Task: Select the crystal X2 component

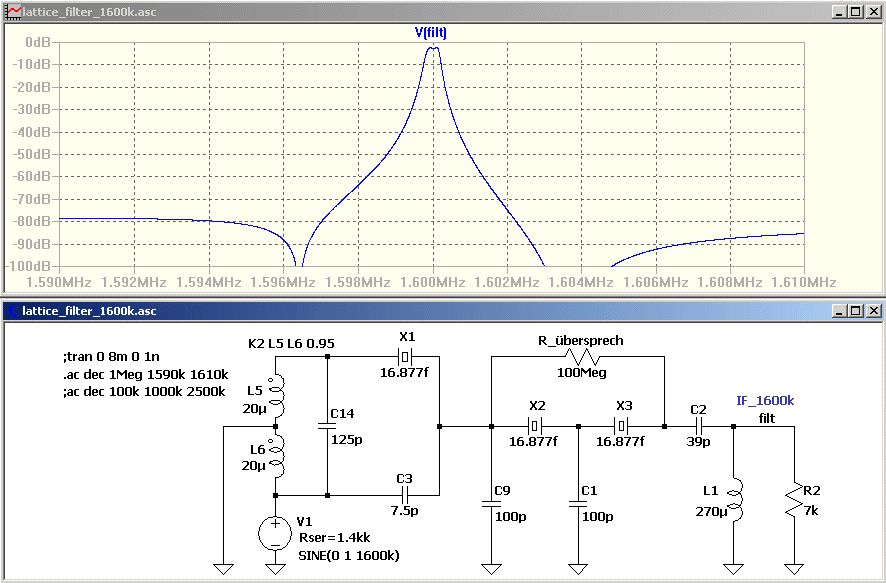Action: [x=535, y=425]
